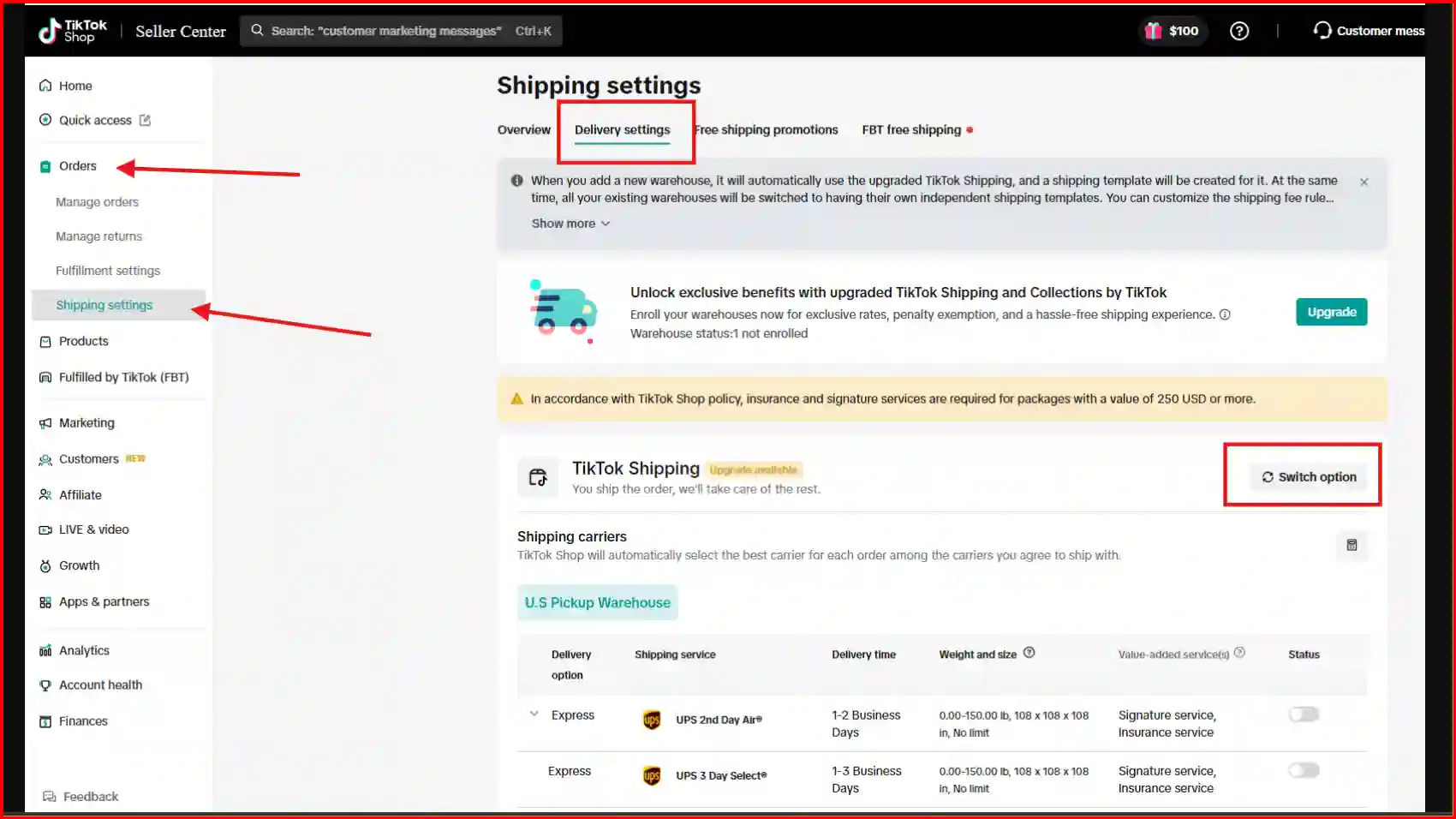
Task: Click the Upgrade available badge
Action: coord(754,469)
